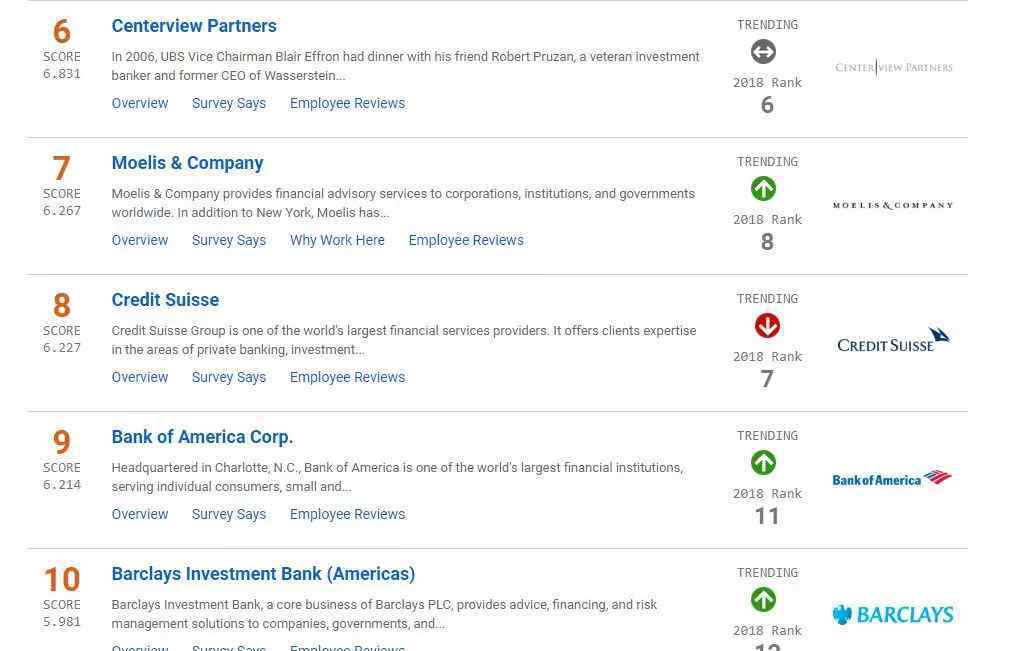The image size is (1023, 651).
Task: Click the Moelis & Company logo image
Action: [892, 205]
